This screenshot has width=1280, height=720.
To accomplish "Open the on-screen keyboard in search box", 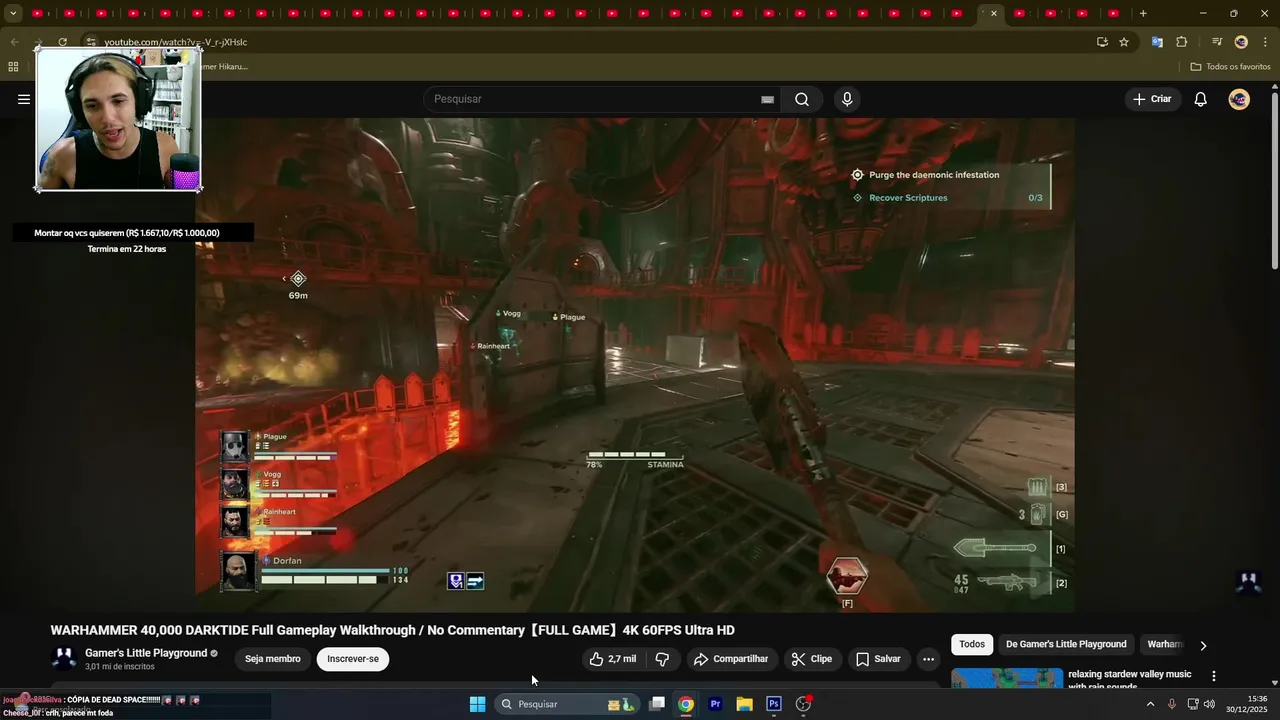I will (767, 99).
